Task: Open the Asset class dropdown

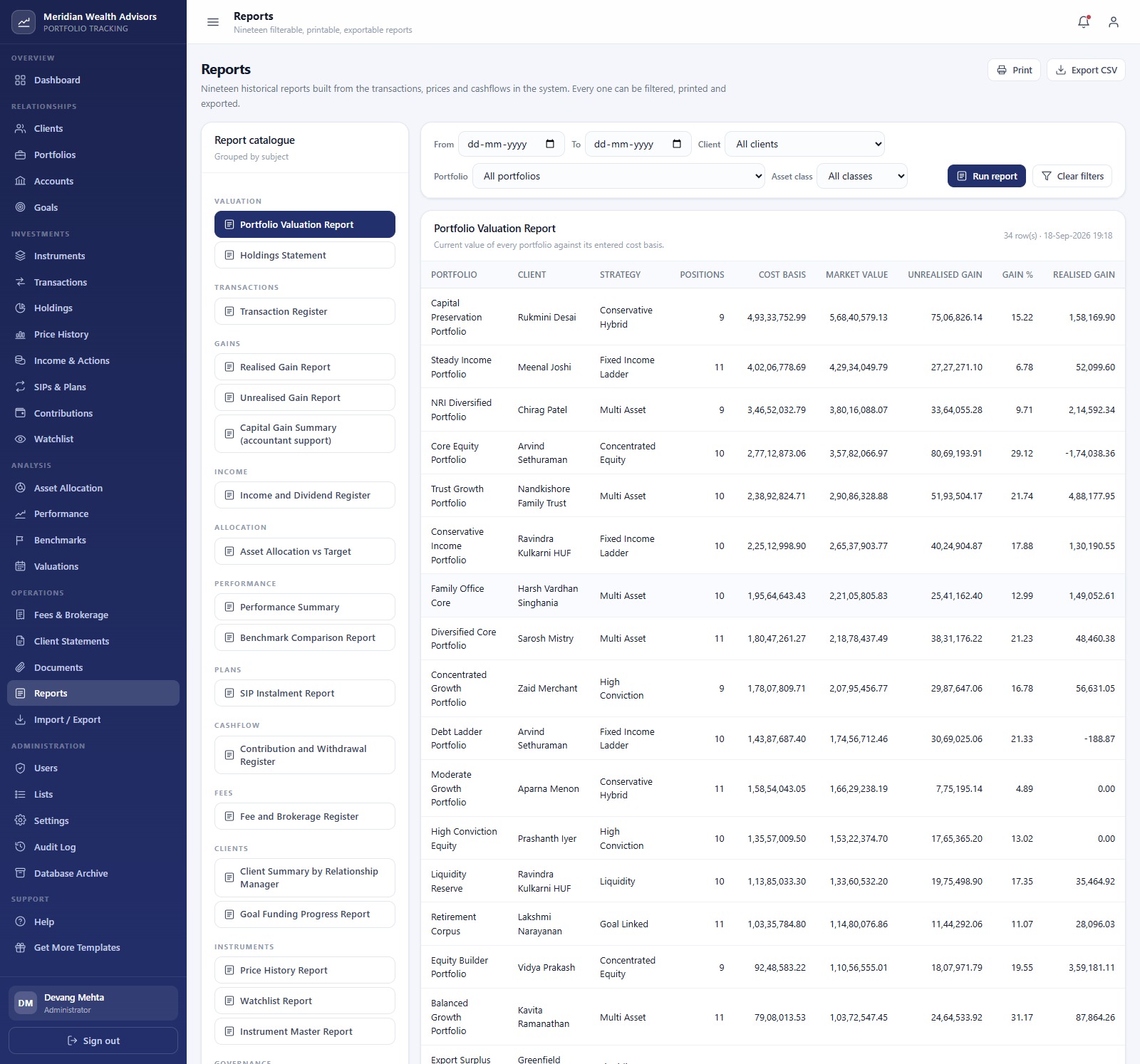Action: click(x=862, y=177)
